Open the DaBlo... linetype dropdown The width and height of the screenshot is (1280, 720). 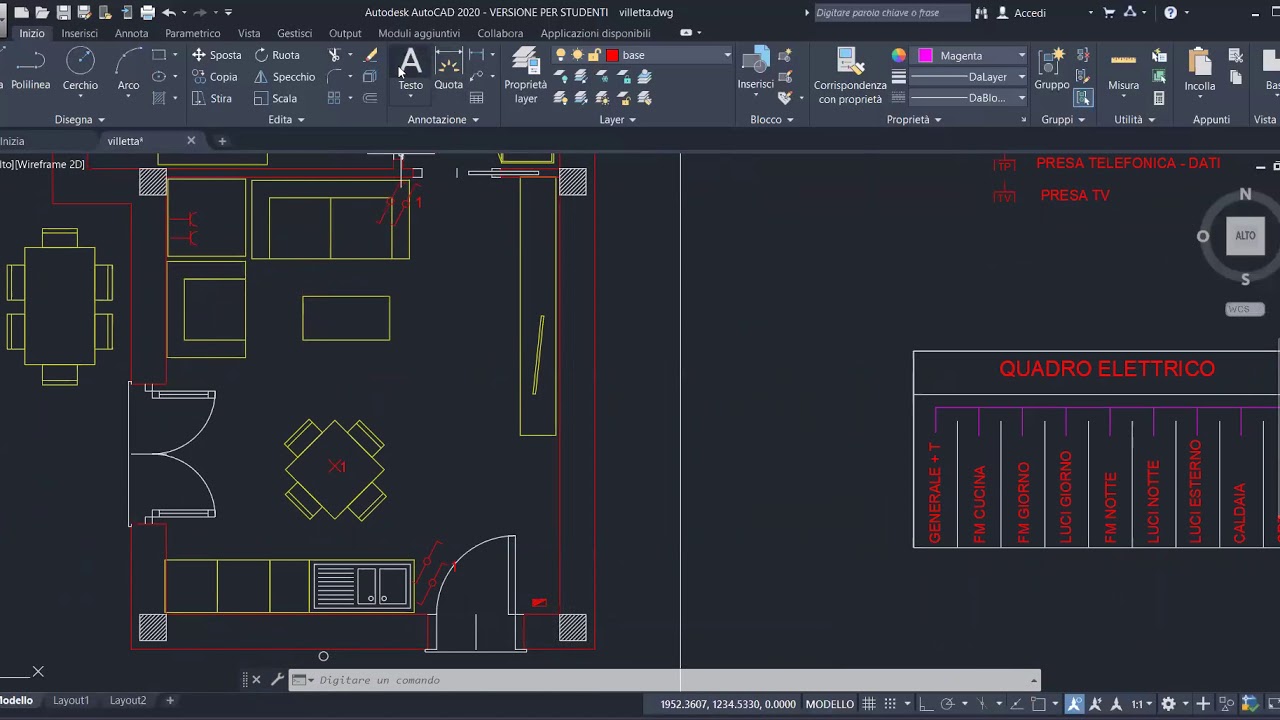point(1021,98)
